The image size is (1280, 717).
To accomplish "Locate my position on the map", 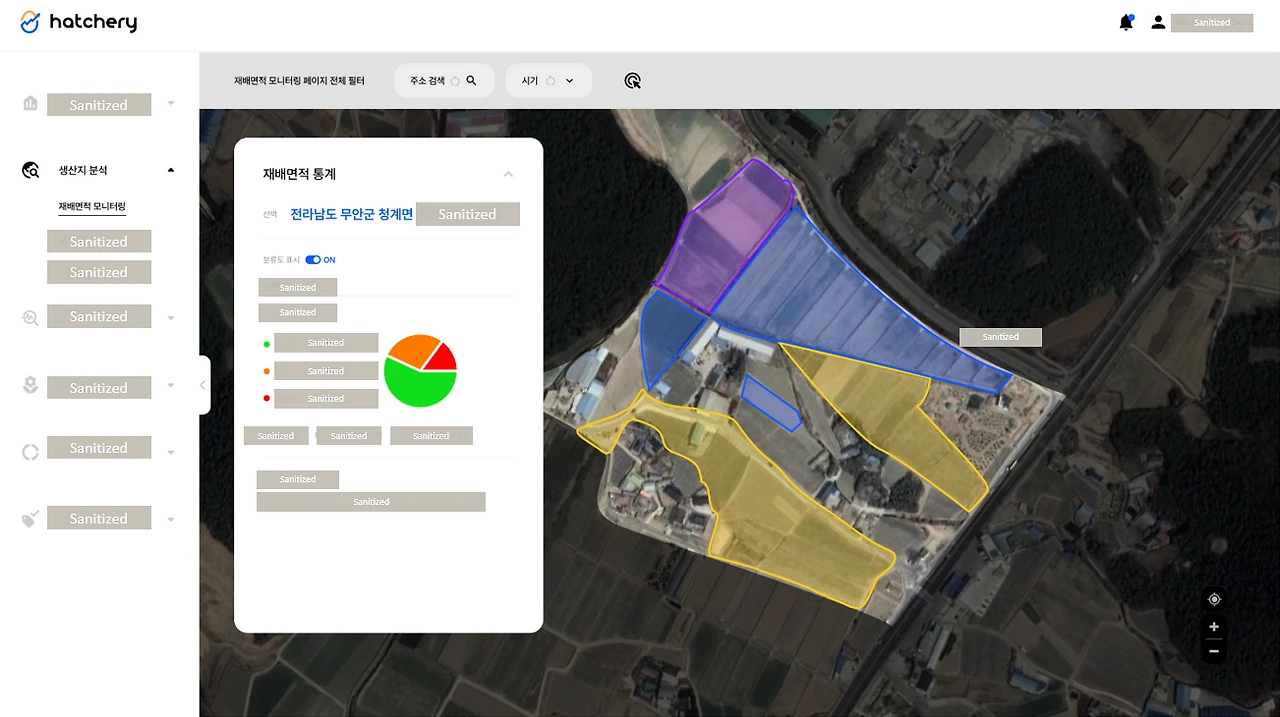I will (x=1214, y=599).
